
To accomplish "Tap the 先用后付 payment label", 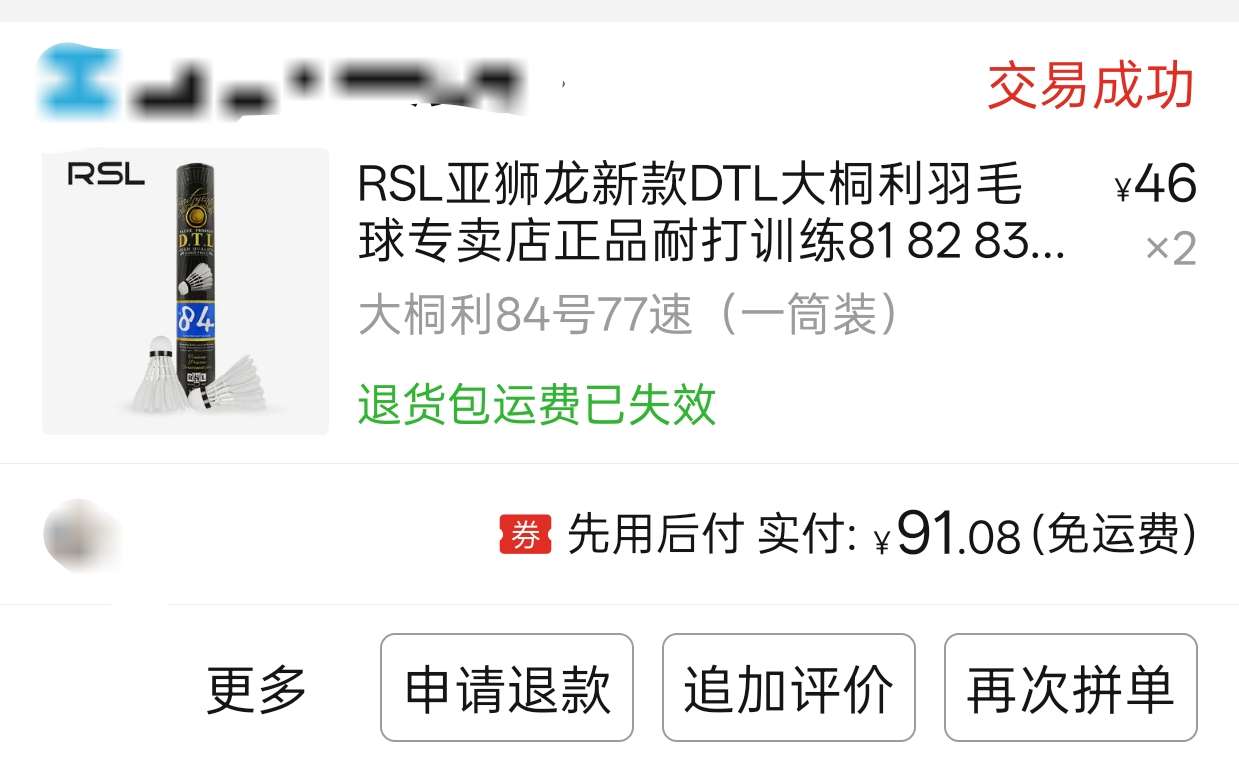I will (x=655, y=535).
